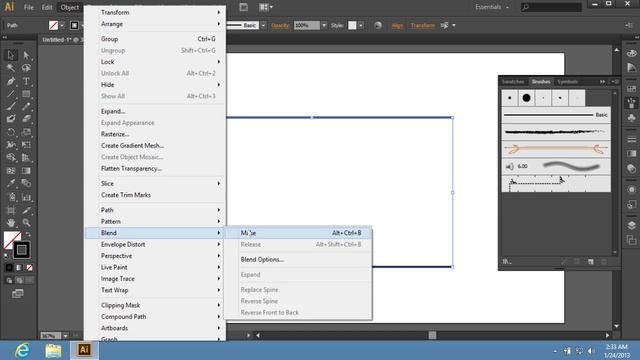
Task: Choose Blend Options menu entry
Action: pyautogui.click(x=298, y=260)
